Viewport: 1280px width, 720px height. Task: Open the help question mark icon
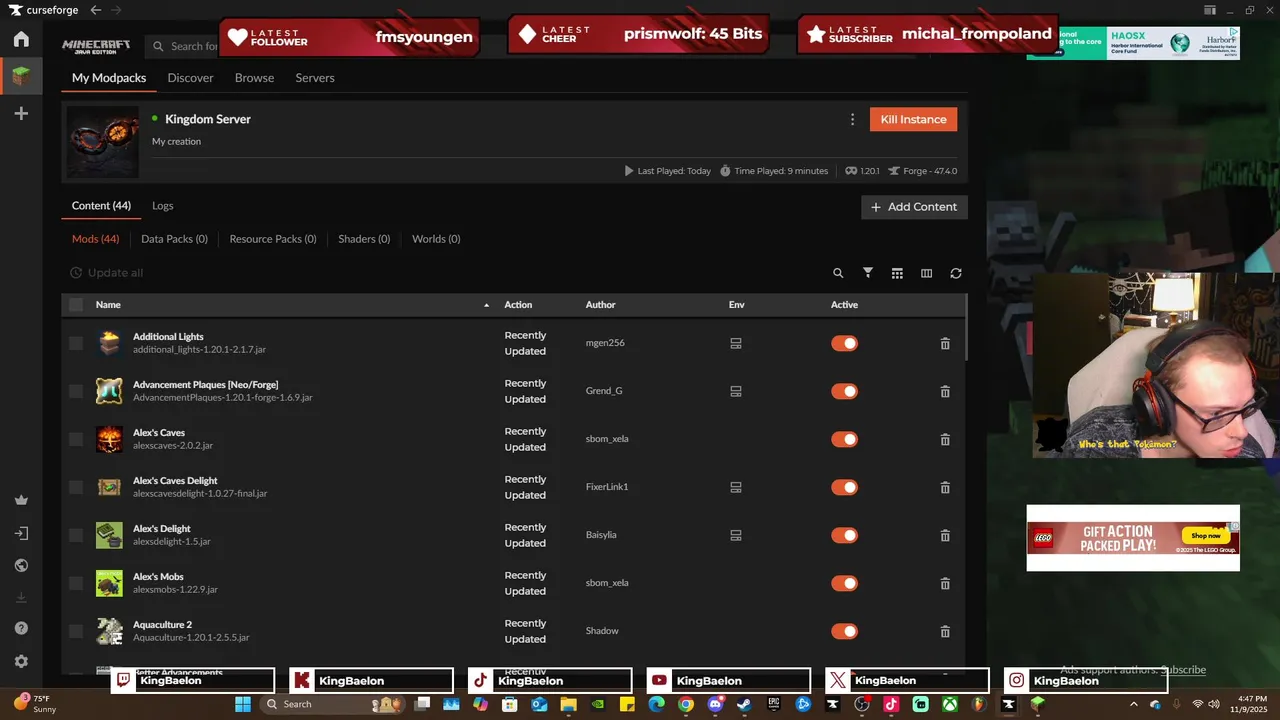[x=21, y=628]
